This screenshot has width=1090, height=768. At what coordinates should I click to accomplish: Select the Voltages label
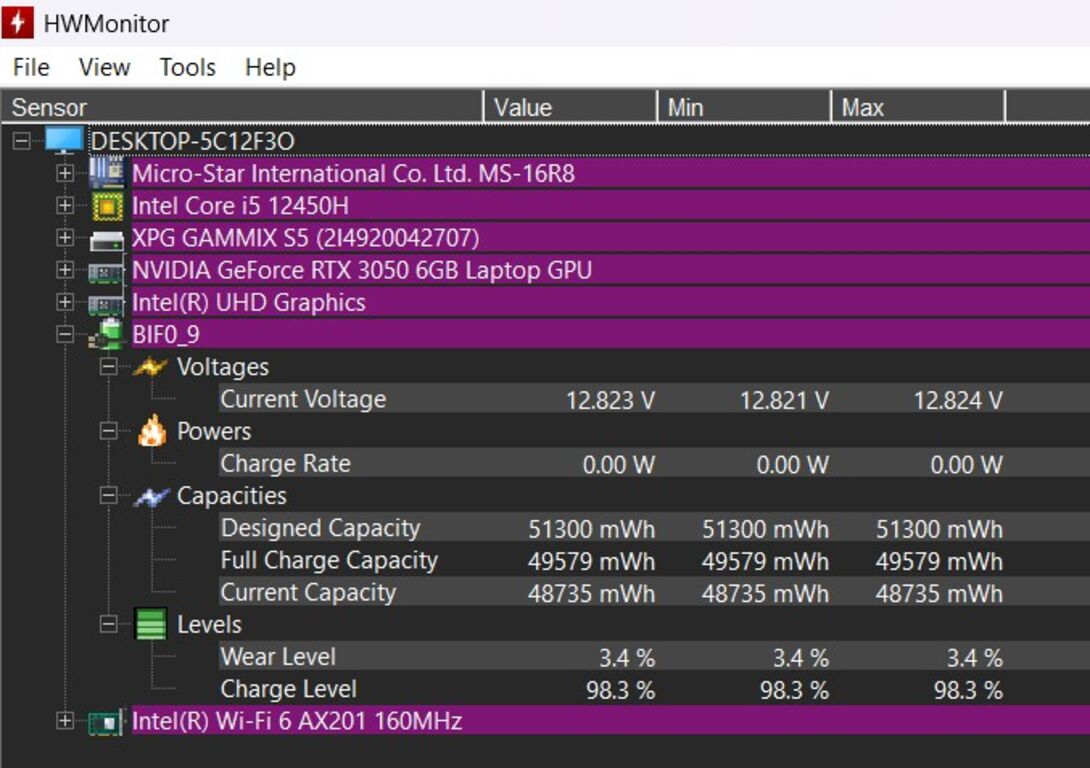tap(222, 366)
